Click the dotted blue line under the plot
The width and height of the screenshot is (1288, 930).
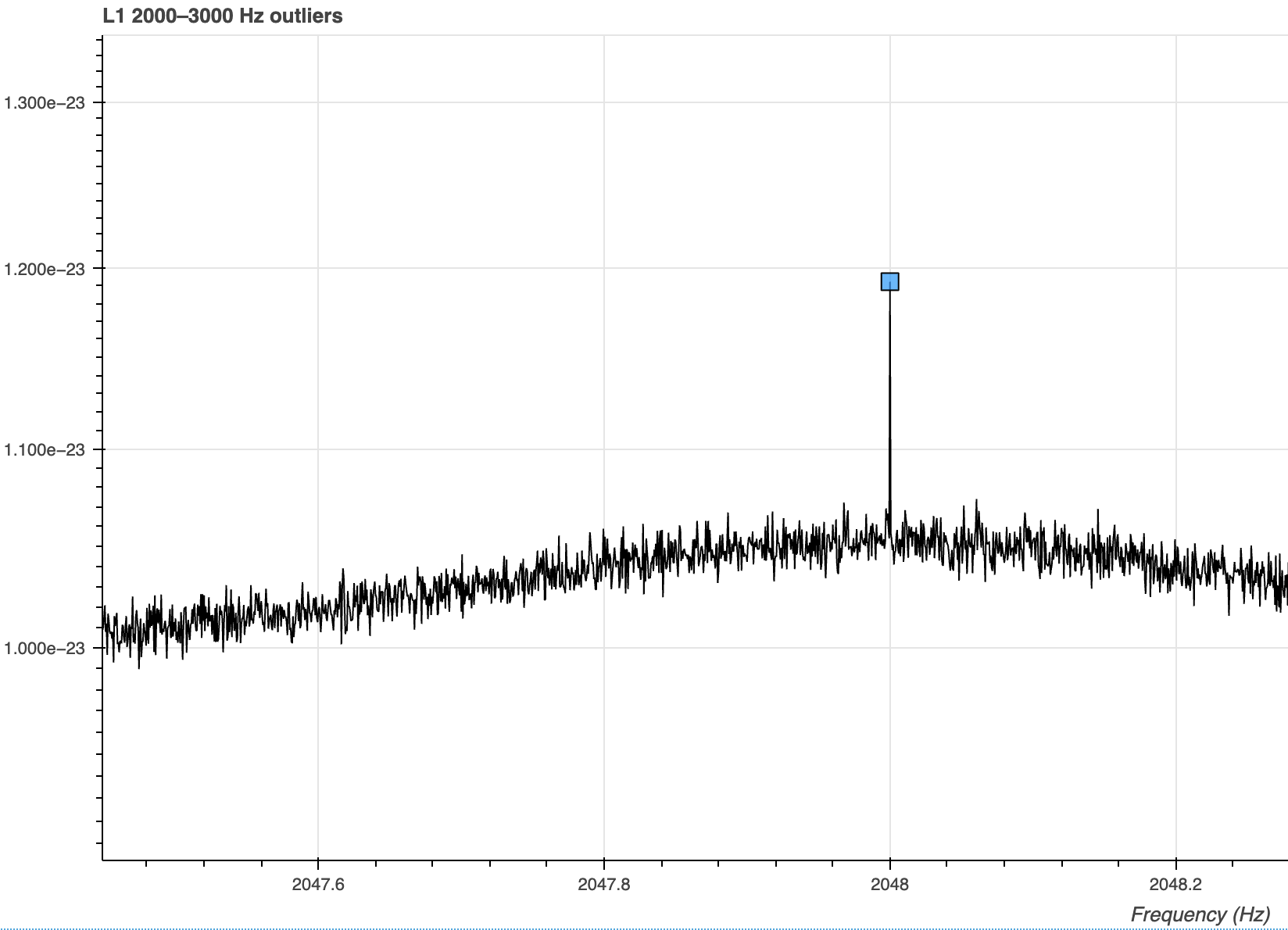tap(644, 928)
